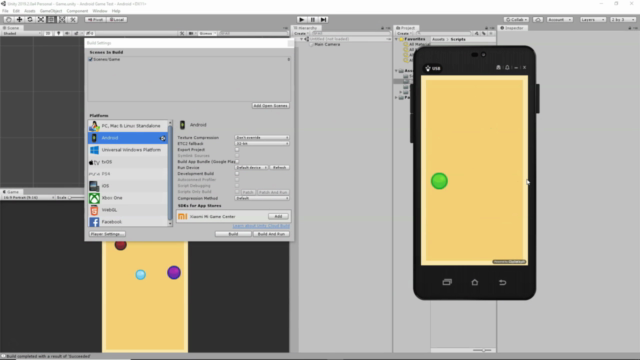Open the Run Device dropdown
The height and width of the screenshot is (360, 640).
click(251, 168)
